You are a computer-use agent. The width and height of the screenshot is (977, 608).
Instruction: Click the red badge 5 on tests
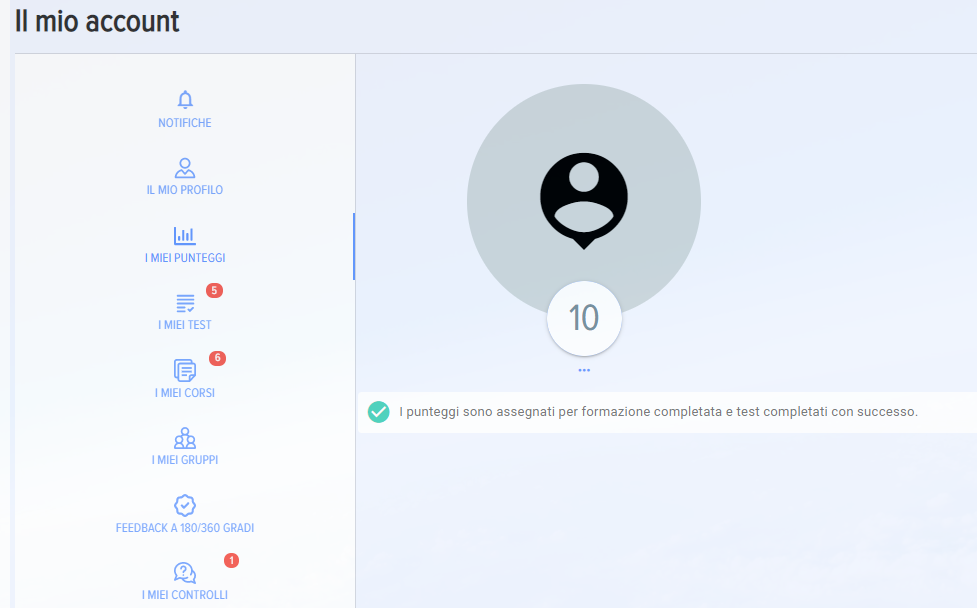point(214,290)
